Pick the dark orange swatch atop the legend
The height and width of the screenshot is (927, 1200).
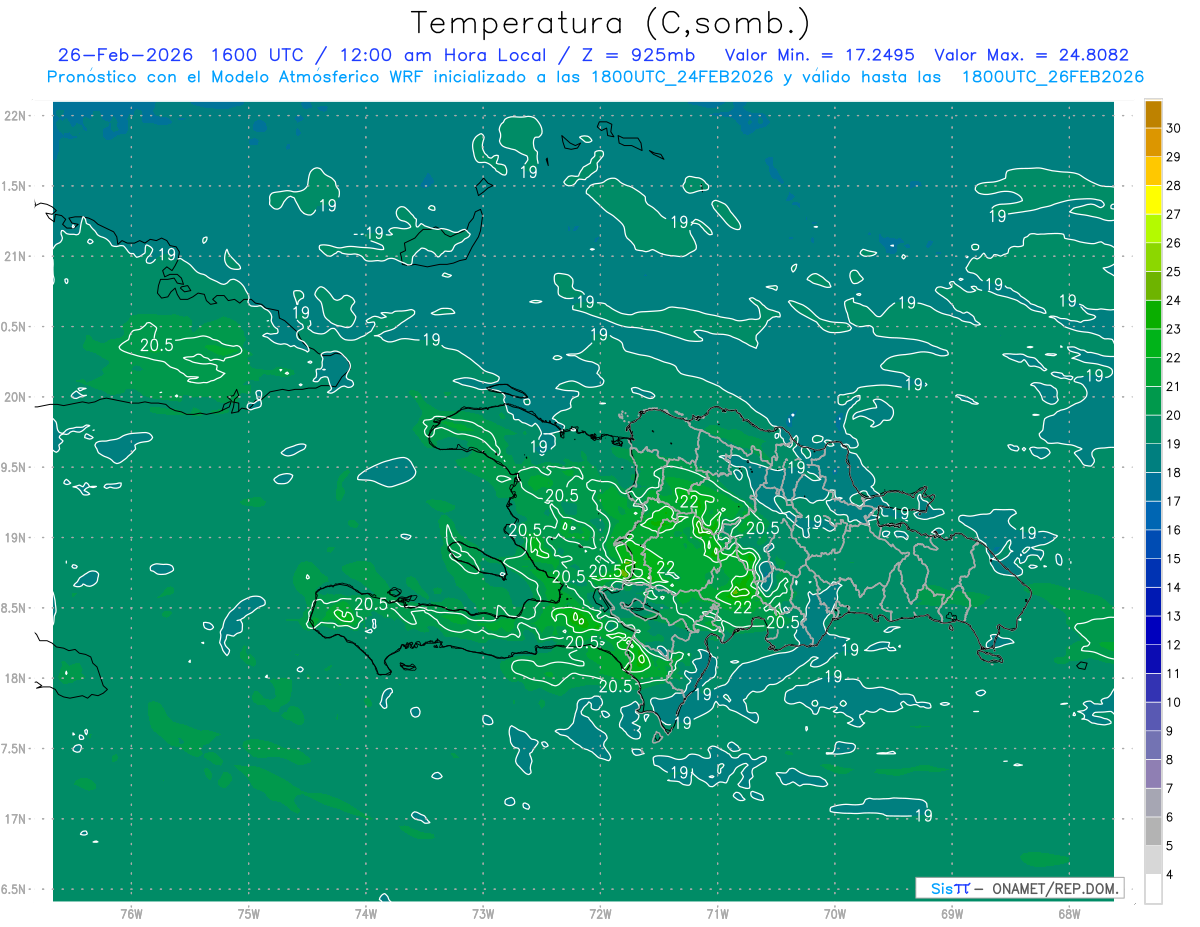1153,114
